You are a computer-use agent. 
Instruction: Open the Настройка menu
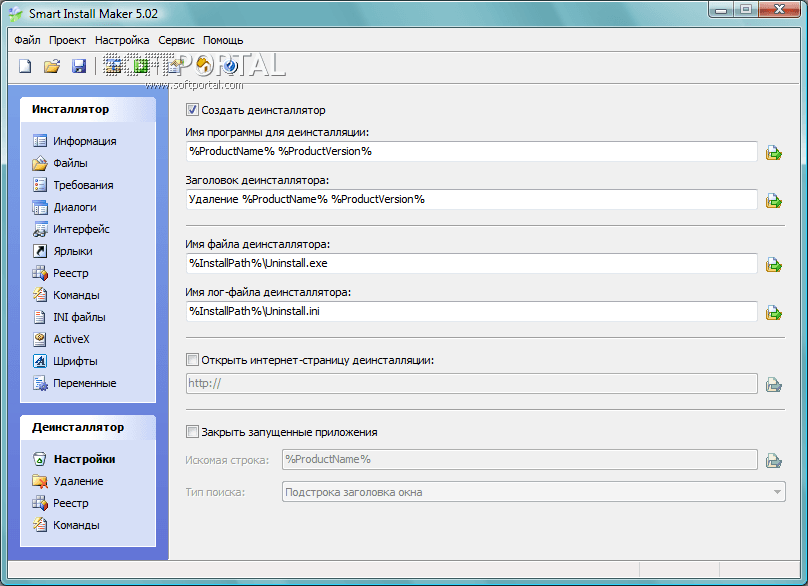[x=122, y=40]
